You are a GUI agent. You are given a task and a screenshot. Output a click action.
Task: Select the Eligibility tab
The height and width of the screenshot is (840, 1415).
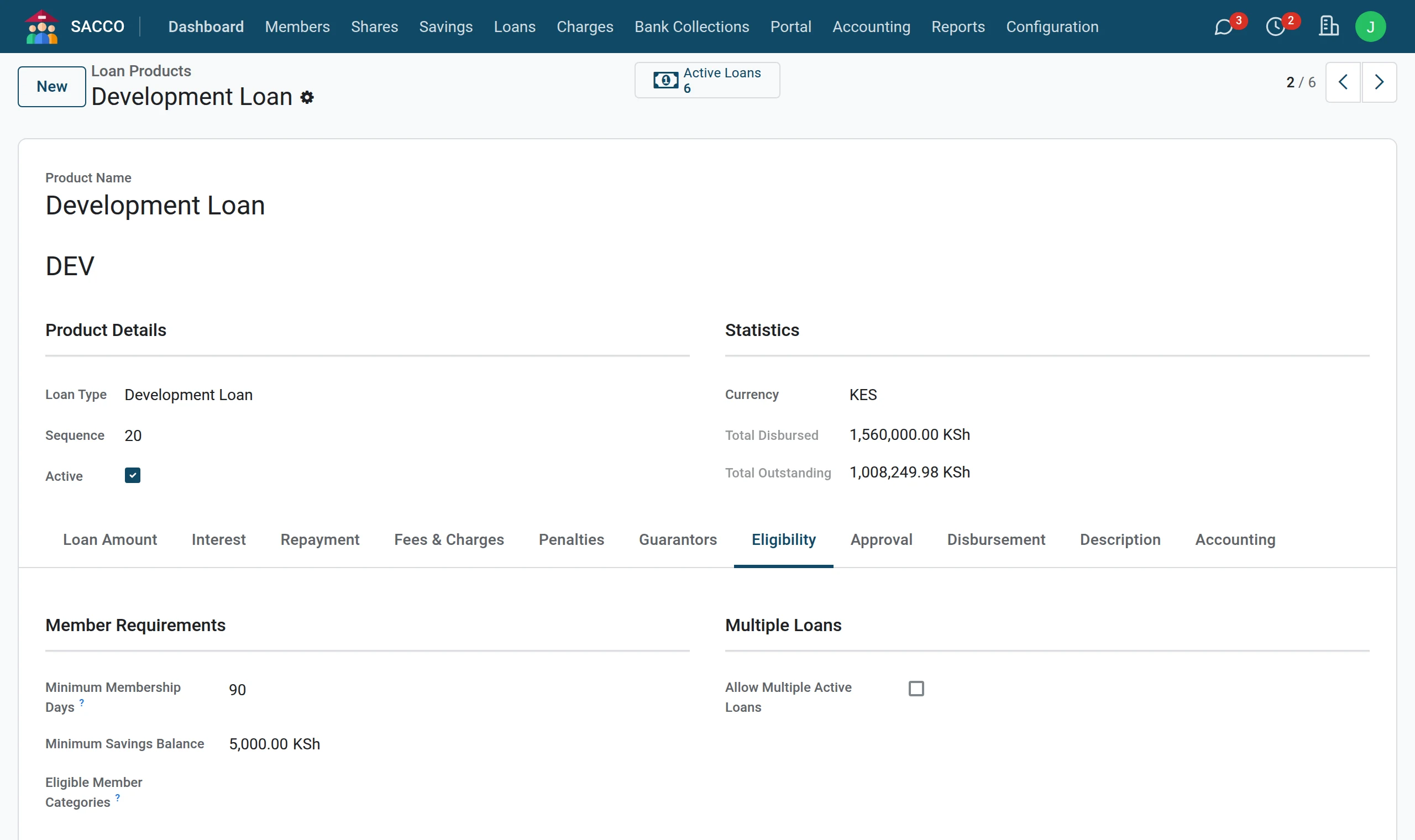[x=783, y=539]
